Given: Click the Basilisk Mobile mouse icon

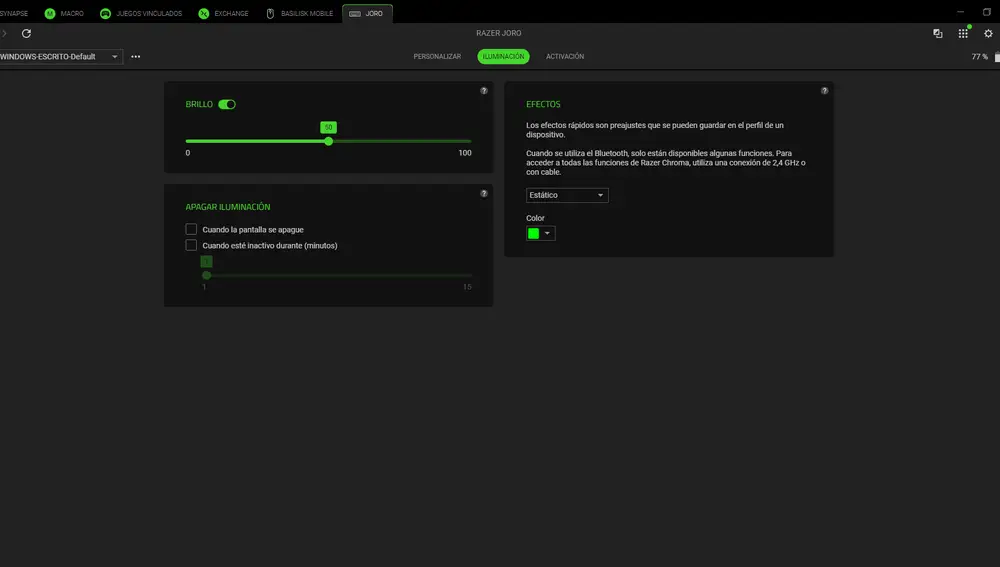Looking at the screenshot, I should (270, 13).
